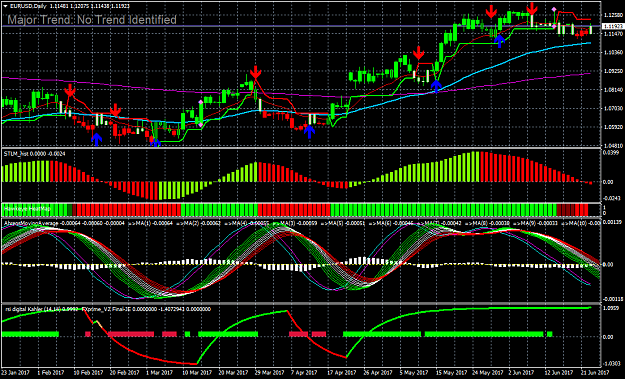This screenshot has height=379, width=625.
Task: Open the chart menu triangle beside EURUSD,Daily
Action: (5, 6)
